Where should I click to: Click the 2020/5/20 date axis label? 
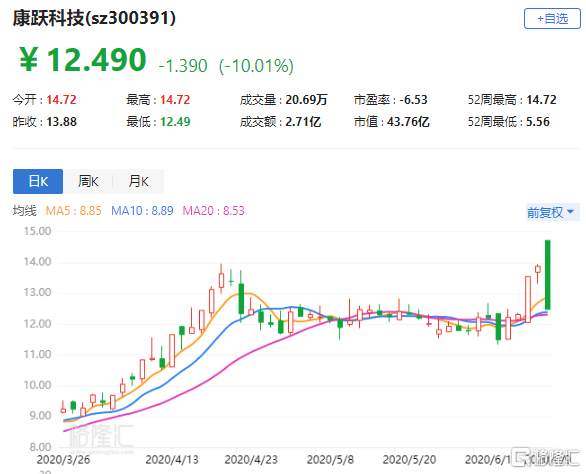[409, 459]
